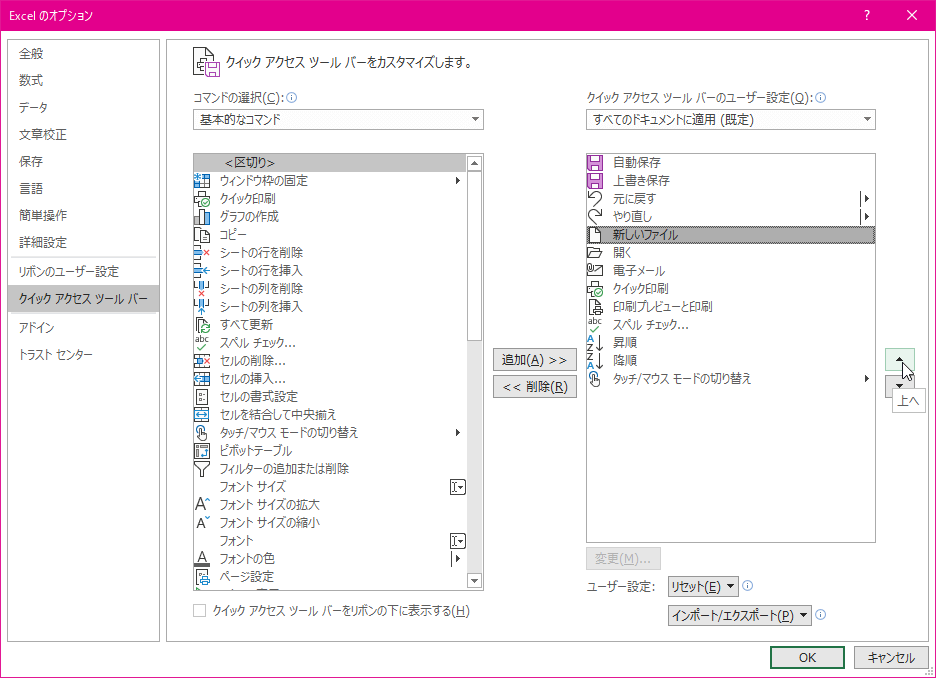Select 元に戻す undo icon

[x=595, y=199]
